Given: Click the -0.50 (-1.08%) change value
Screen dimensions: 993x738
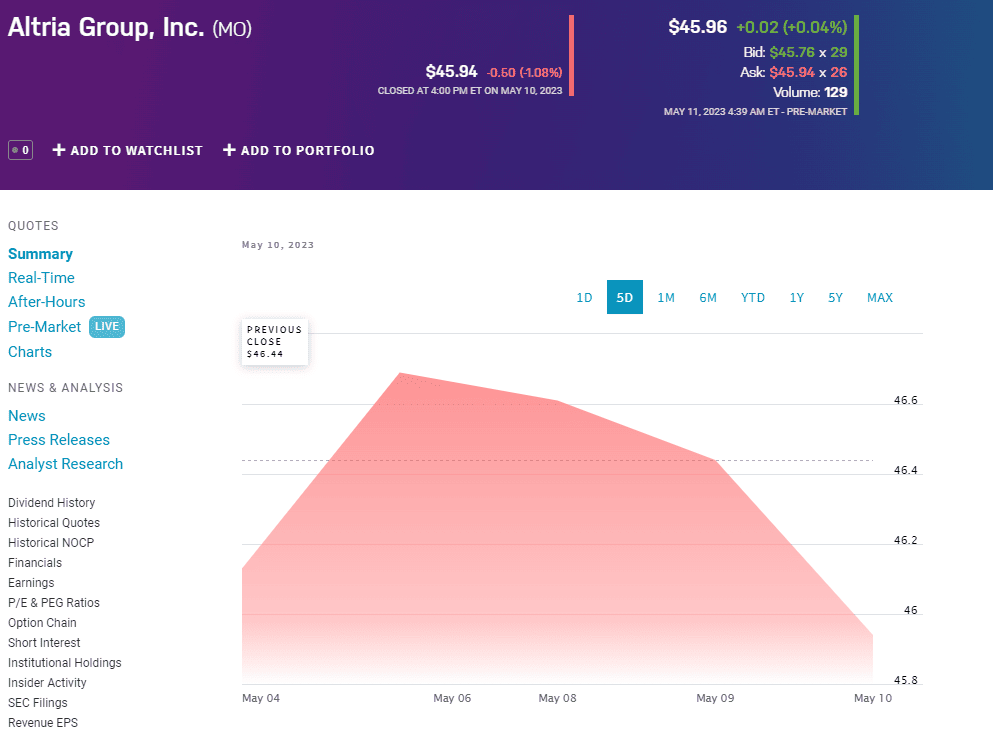Looking at the screenshot, I should [524, 72].
